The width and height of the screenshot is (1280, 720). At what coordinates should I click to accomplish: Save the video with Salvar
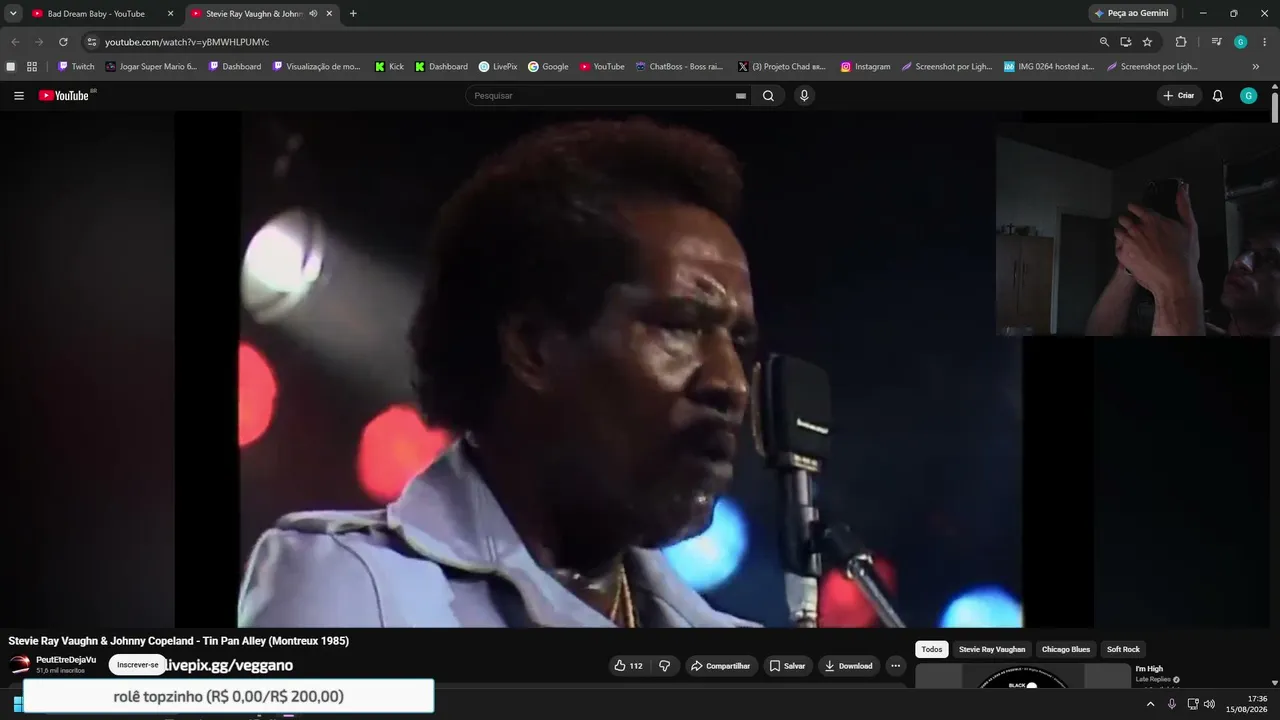(x=788, y=666)
